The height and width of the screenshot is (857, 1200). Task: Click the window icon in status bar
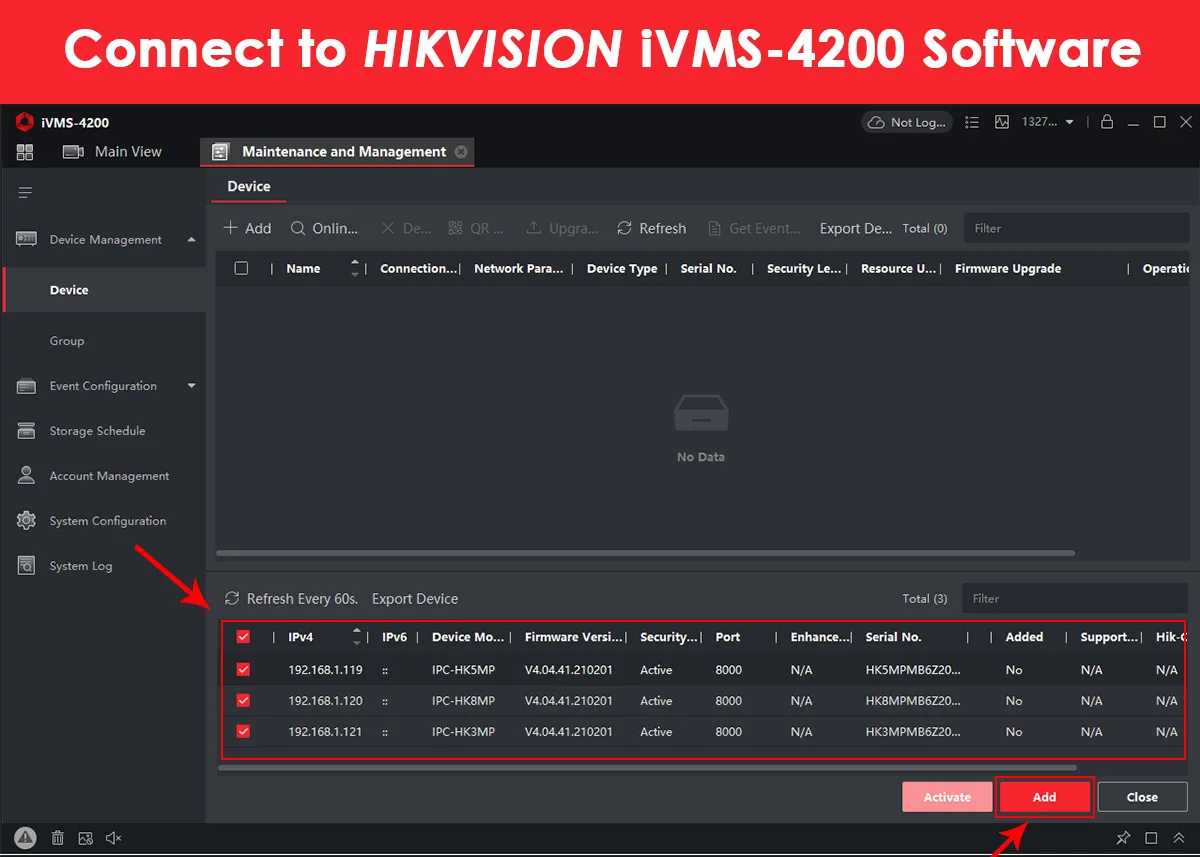(x=1151, y=838)
